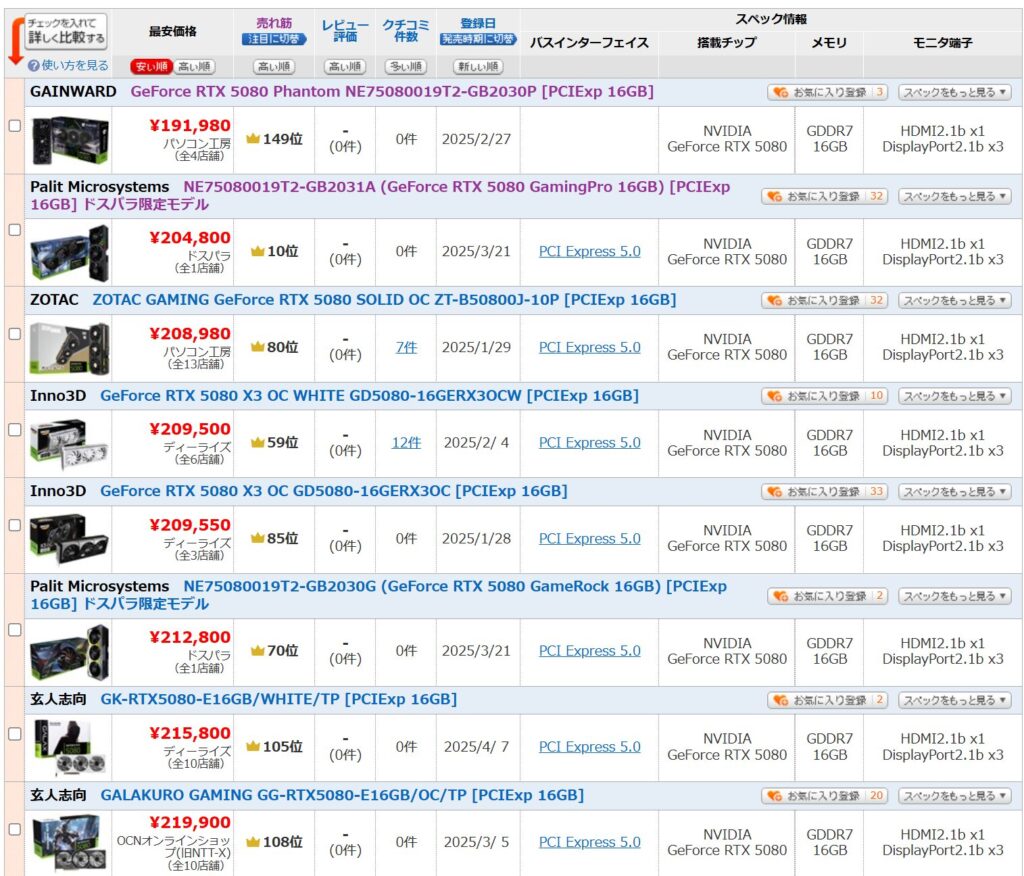Sort lowest price first with 安い順
Viewport: 1024px width, 876px height.
tap(151, 67)
